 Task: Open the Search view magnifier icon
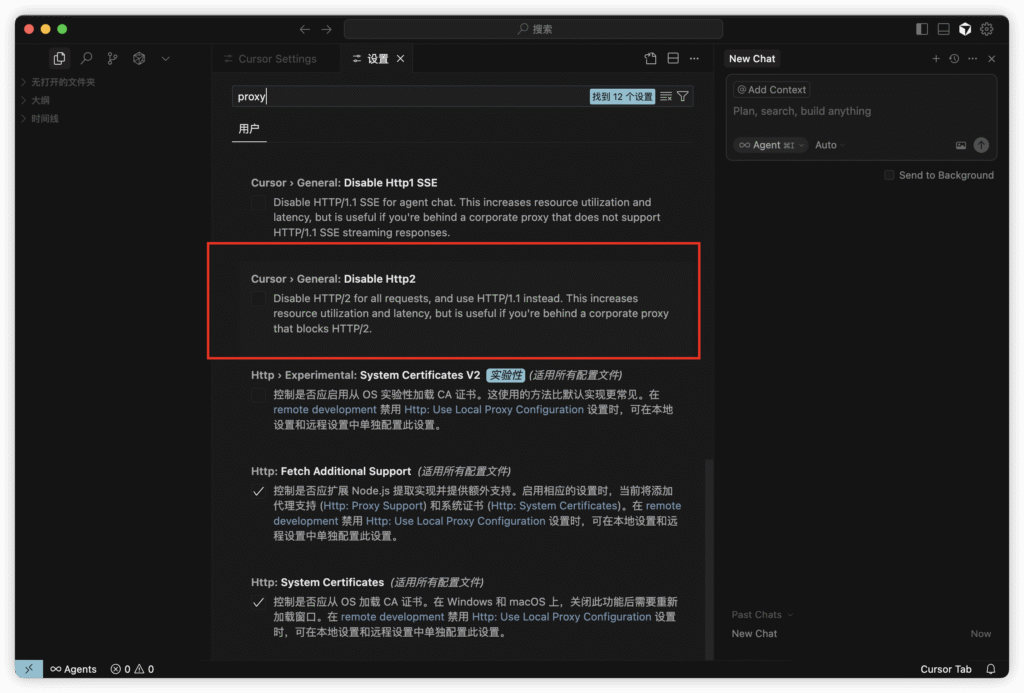(x=87, y=59)
